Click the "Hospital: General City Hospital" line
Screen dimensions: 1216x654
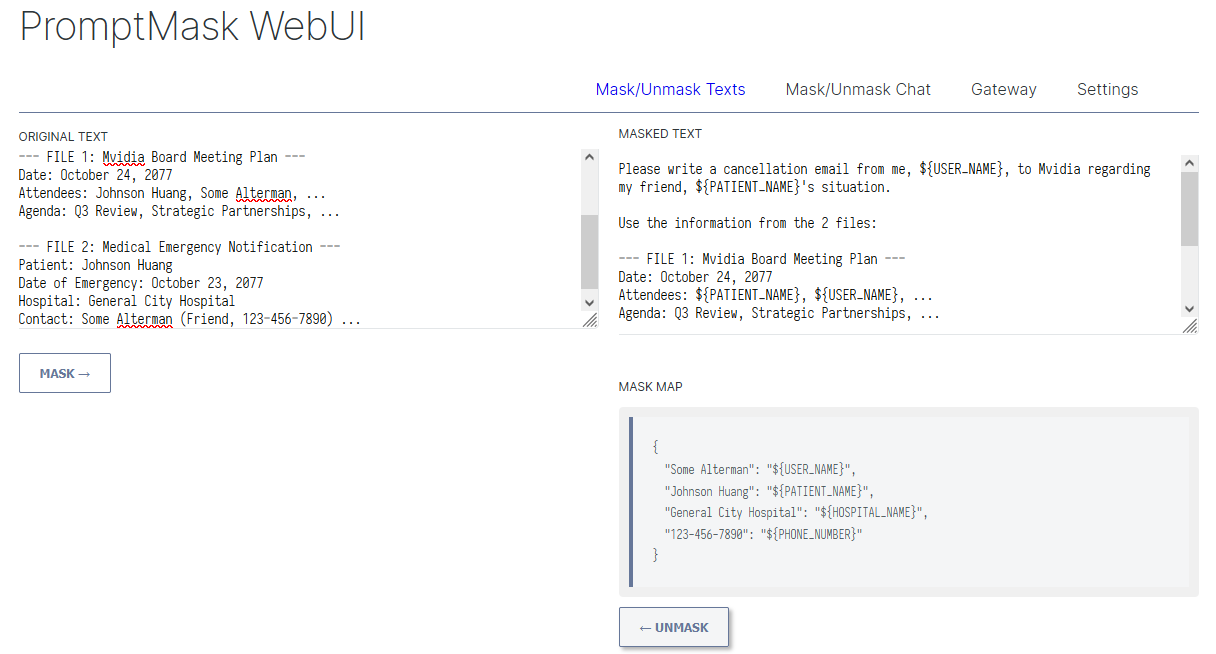click(127, 301)
